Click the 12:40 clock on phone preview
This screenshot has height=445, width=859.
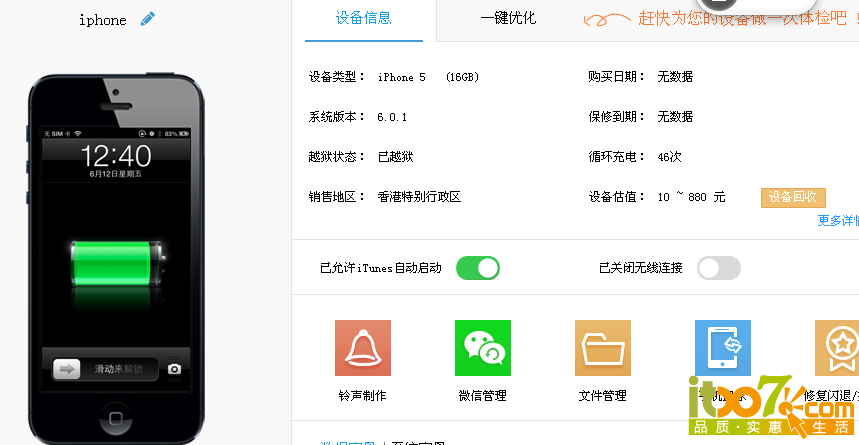click(116, 156)
